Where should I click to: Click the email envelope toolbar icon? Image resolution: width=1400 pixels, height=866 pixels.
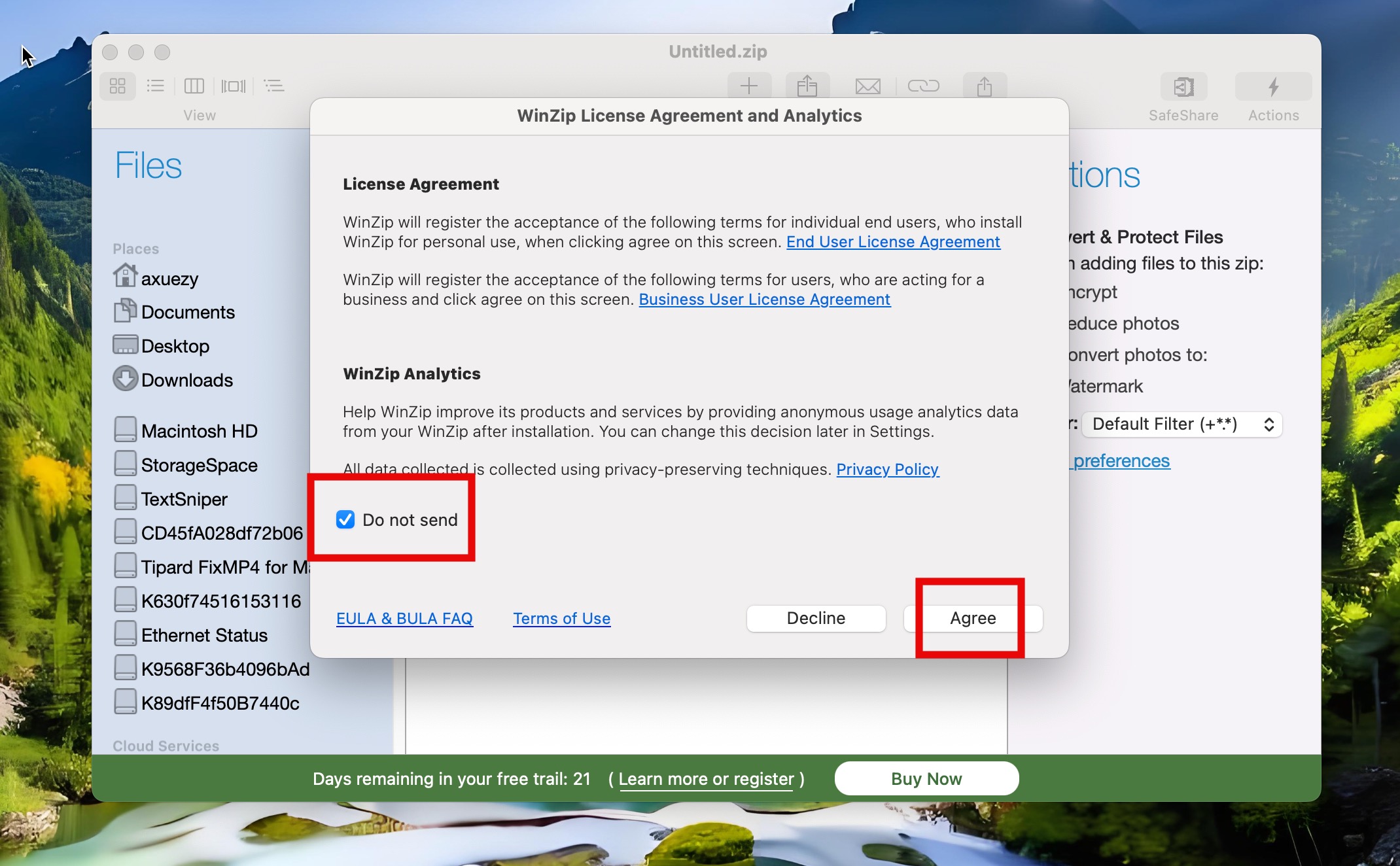tap(867, 86)
